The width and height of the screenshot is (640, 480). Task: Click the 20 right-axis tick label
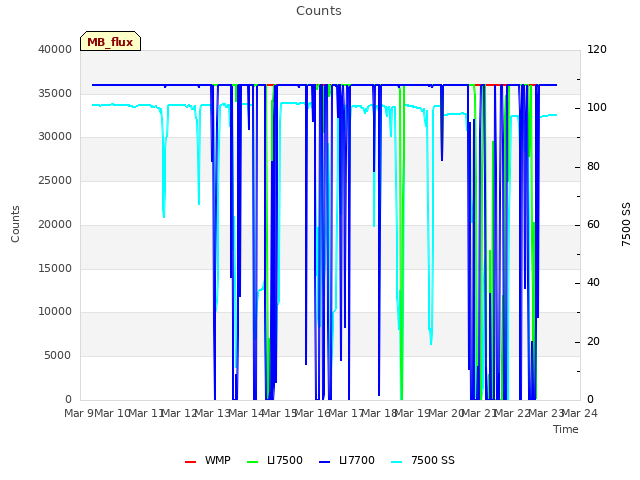coord(593,341)
